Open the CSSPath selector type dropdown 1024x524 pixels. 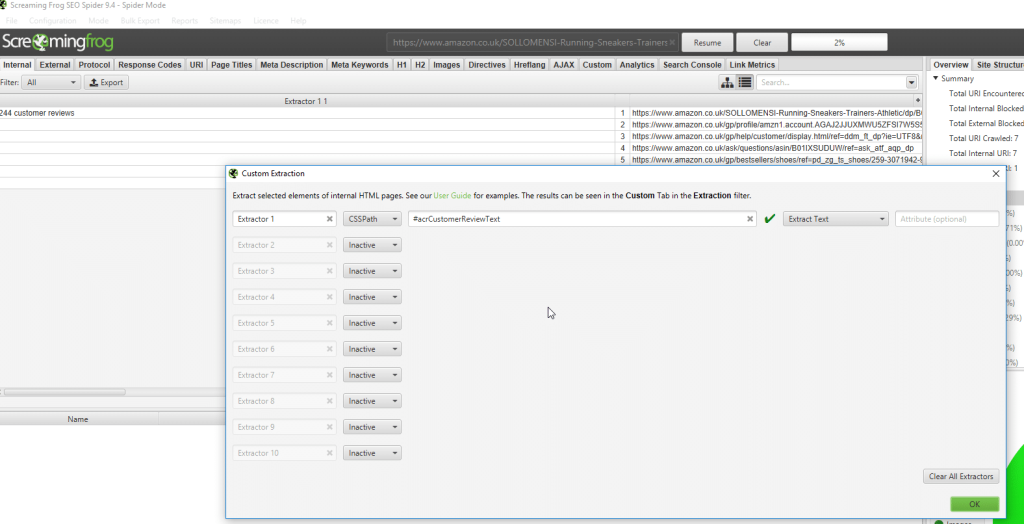click(372, 219)
